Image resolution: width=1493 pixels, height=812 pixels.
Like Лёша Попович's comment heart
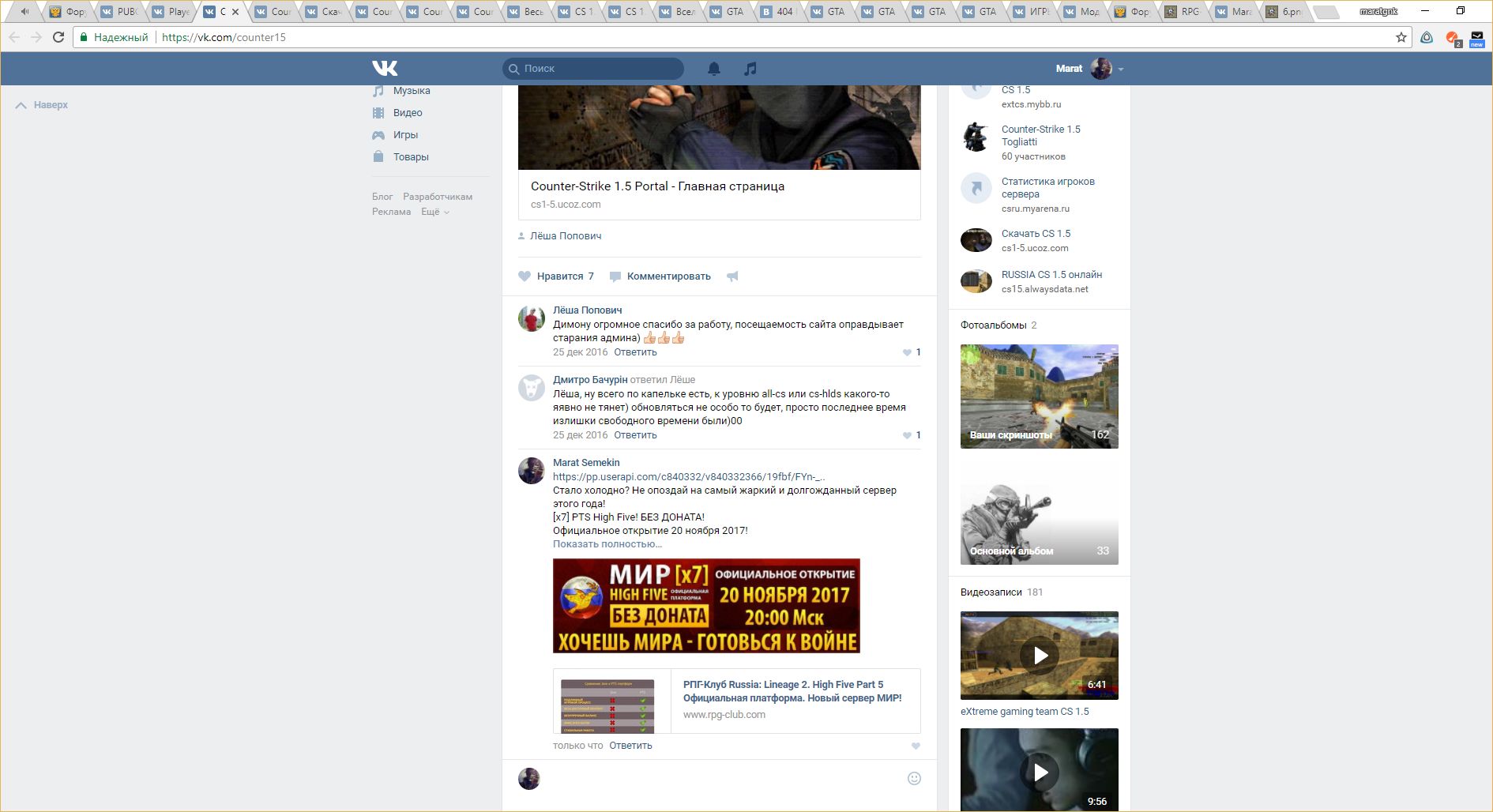pos(907,353)
